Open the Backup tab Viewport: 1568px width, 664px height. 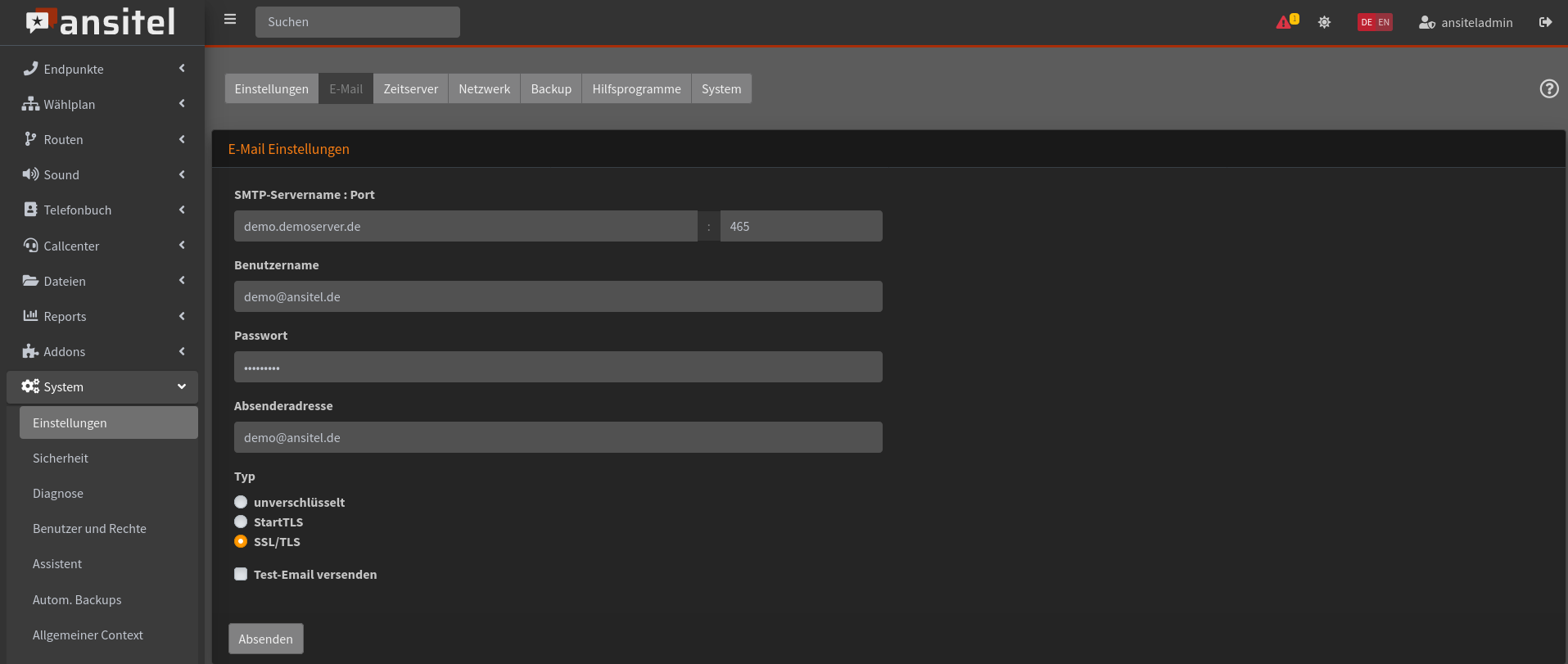click(x=550, y=88)
